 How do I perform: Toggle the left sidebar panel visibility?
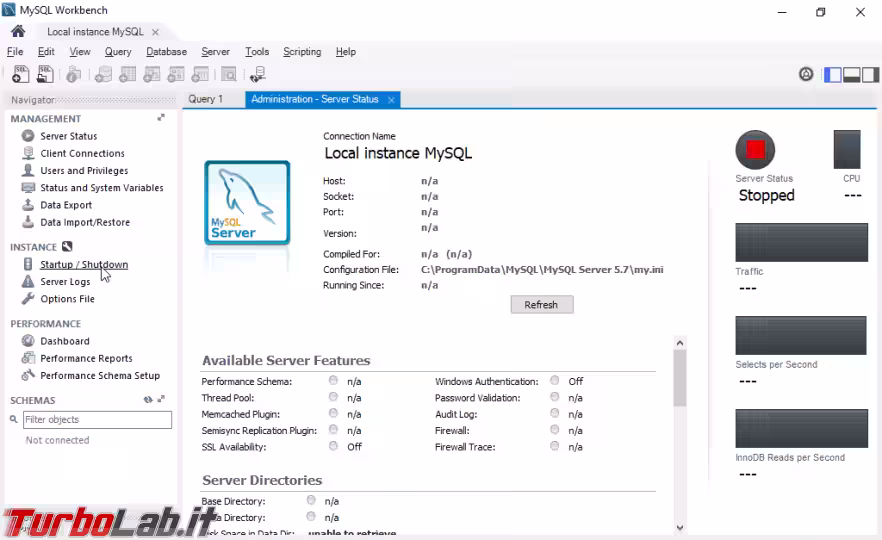(x=832, y=75)
